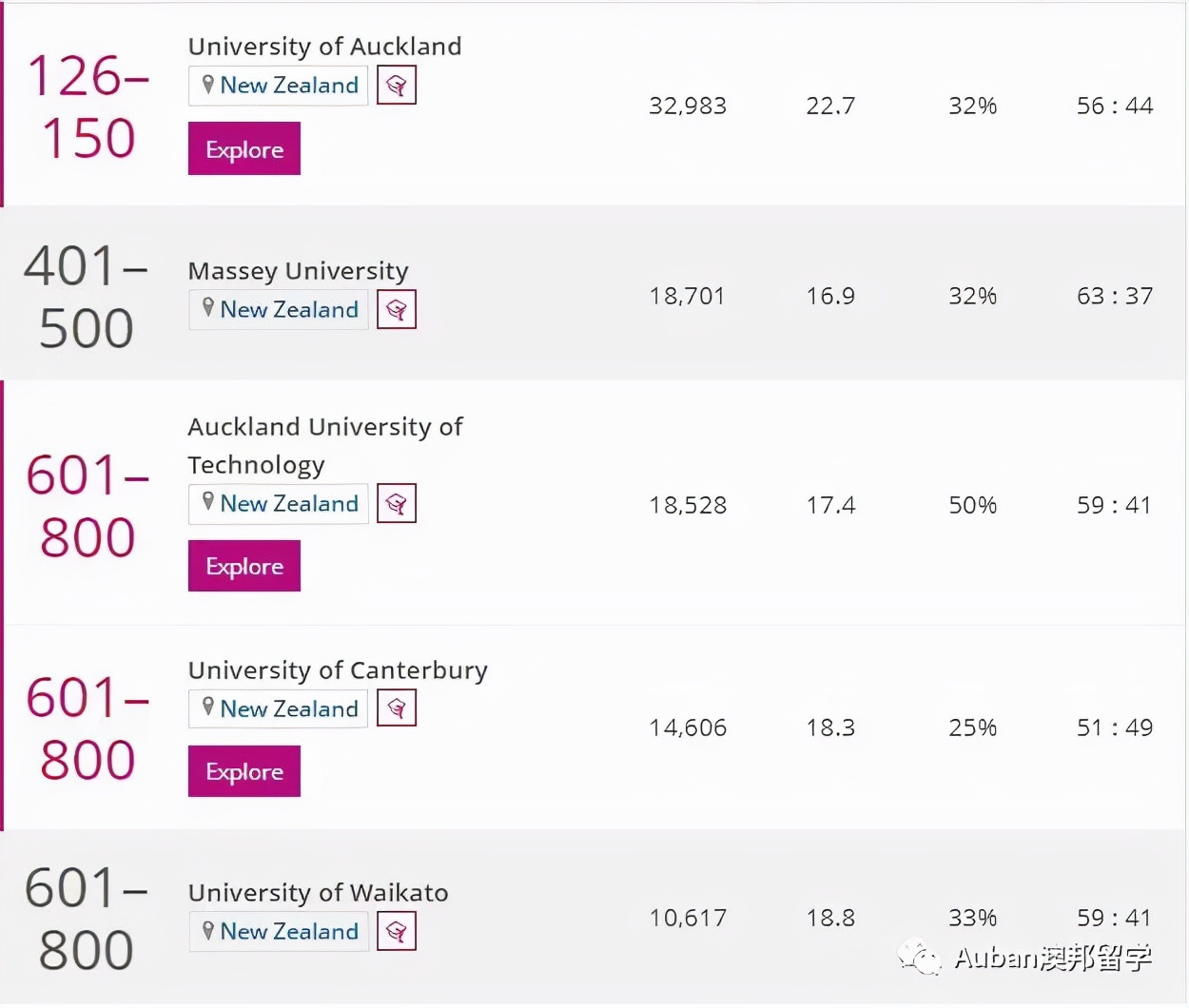The width and height of the screenshot is (1189, 1008).
Task: Click graduation cap icon for University of Waikato
Action: [x=397, y=932]
